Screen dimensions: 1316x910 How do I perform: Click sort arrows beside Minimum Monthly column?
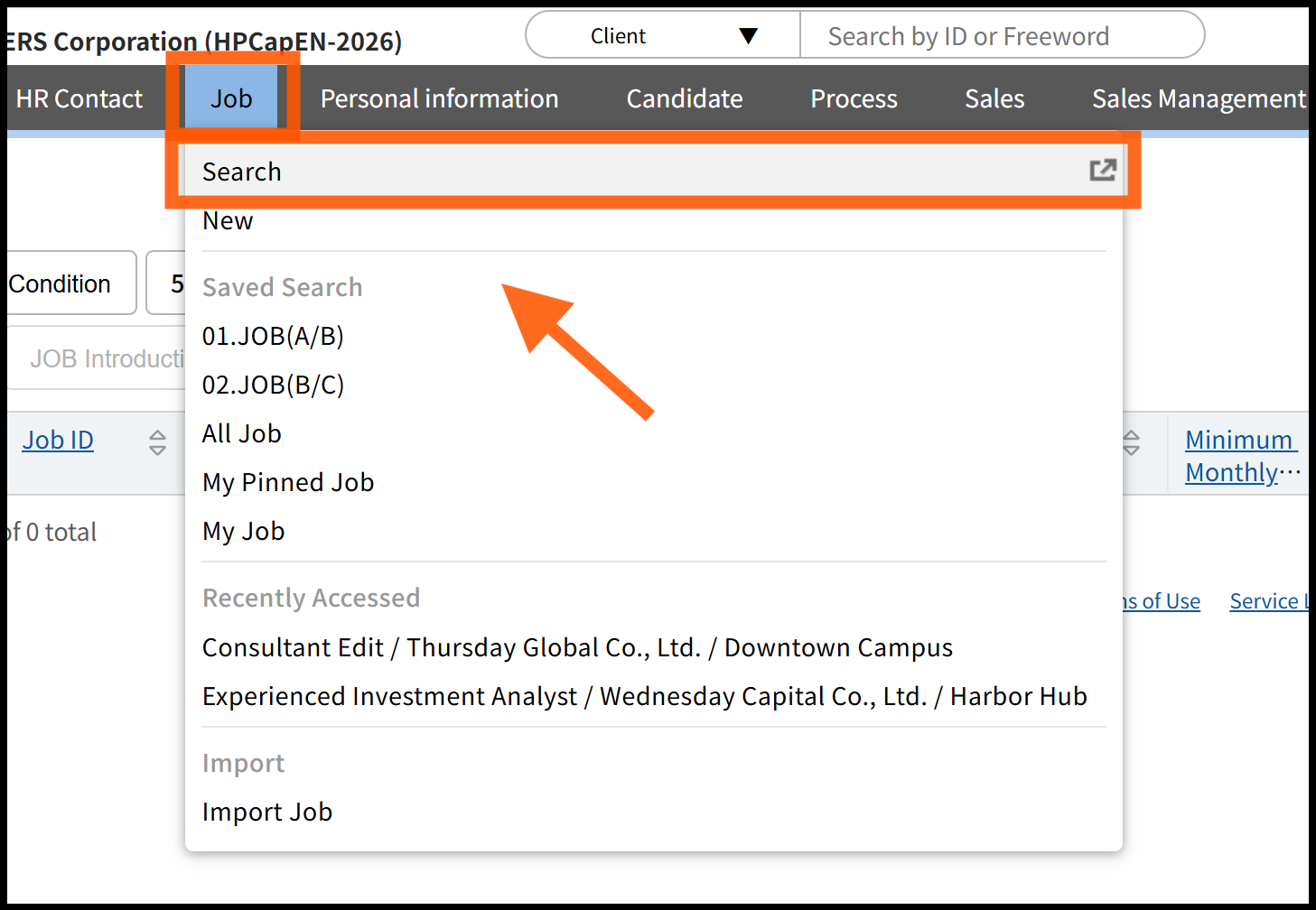(x=1131, y=442)
